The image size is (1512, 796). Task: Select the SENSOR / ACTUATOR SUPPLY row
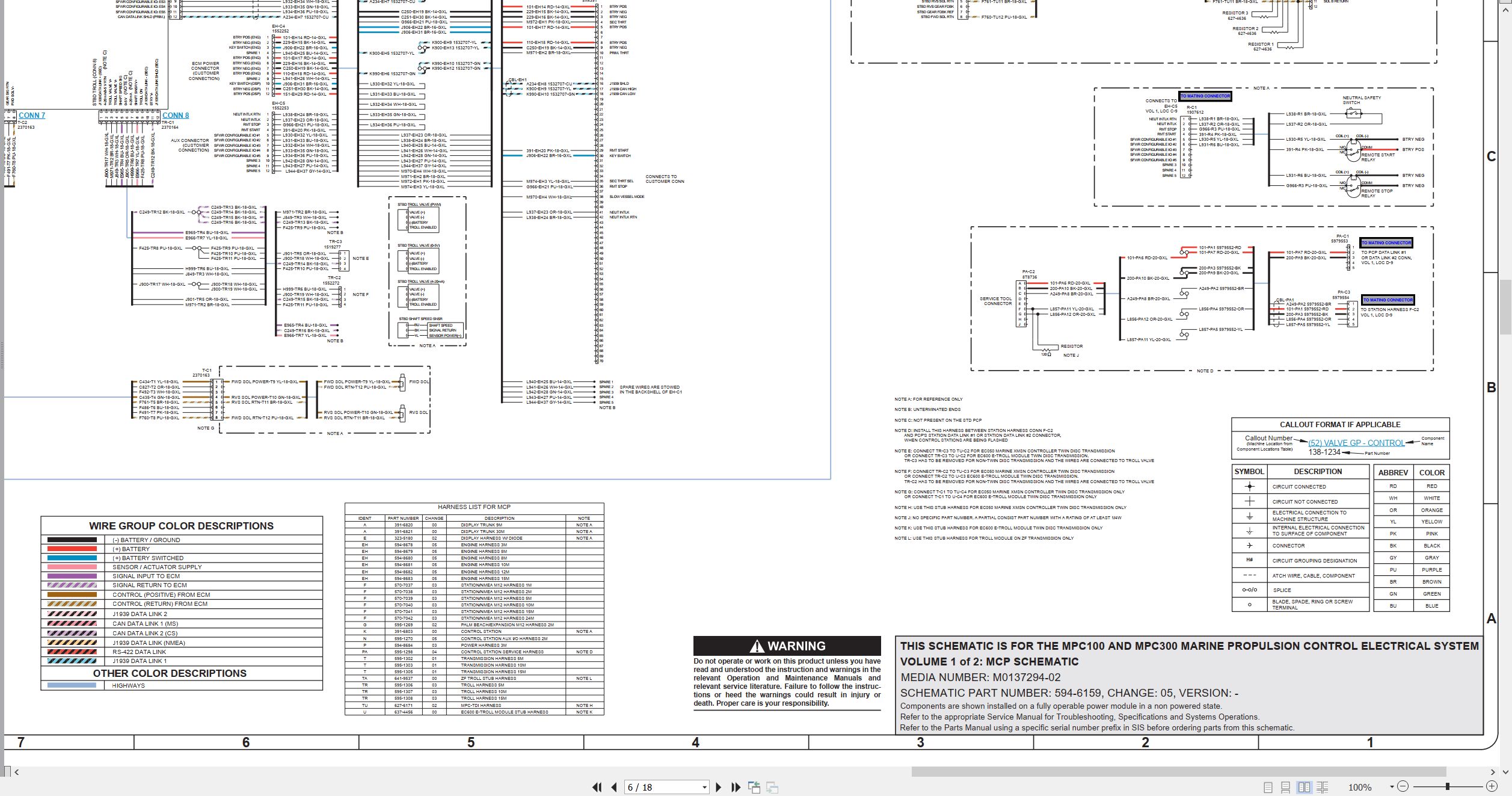click(182, 567)
